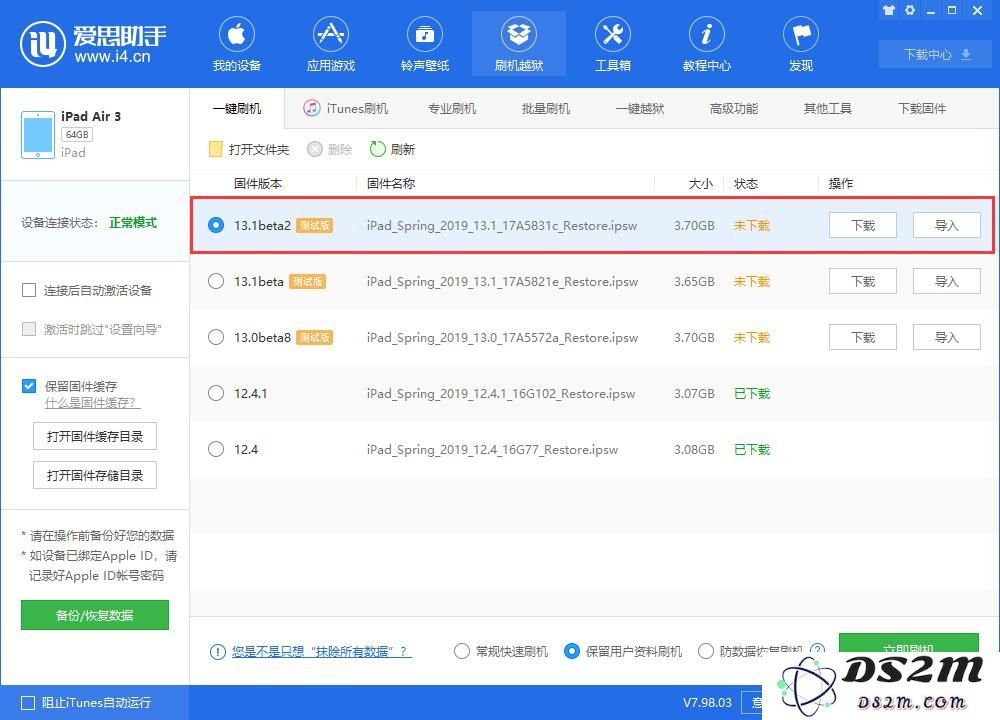The width and height of the screenshot is (1000, 720).
Task: Click 固件名称 column header
Action: coord(391,184)
